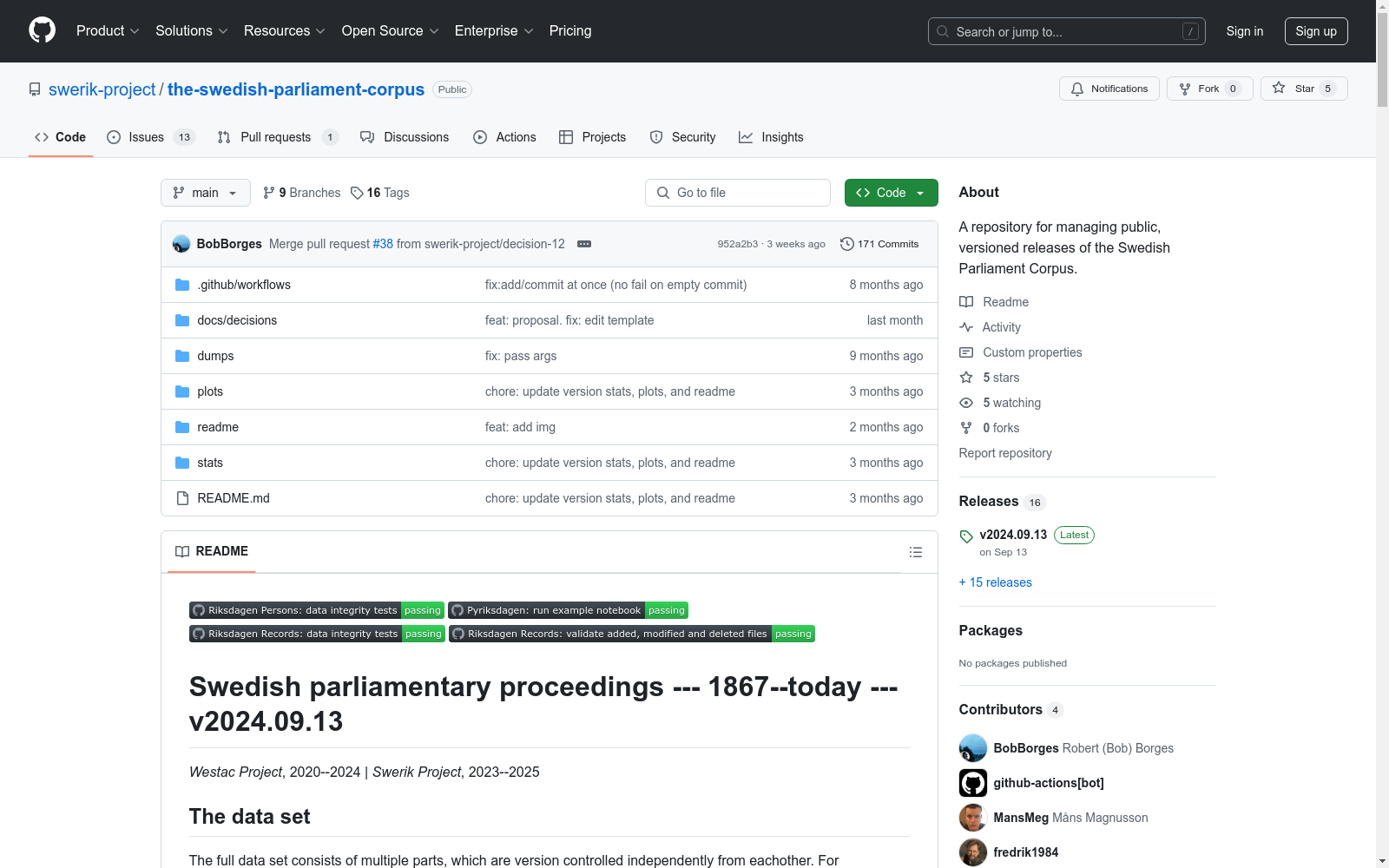
Task: Click Report repository link
Action: 1005,453
